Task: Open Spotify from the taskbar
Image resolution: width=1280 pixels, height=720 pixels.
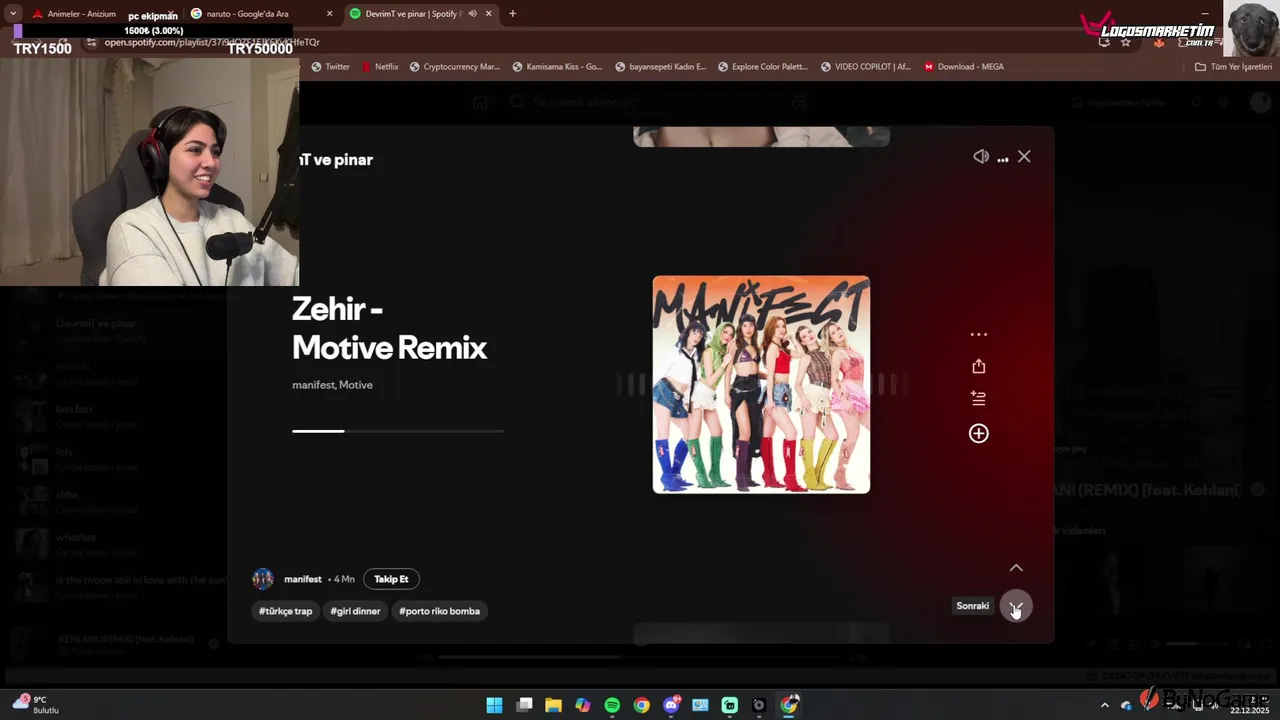Action: tap(612, 705)
